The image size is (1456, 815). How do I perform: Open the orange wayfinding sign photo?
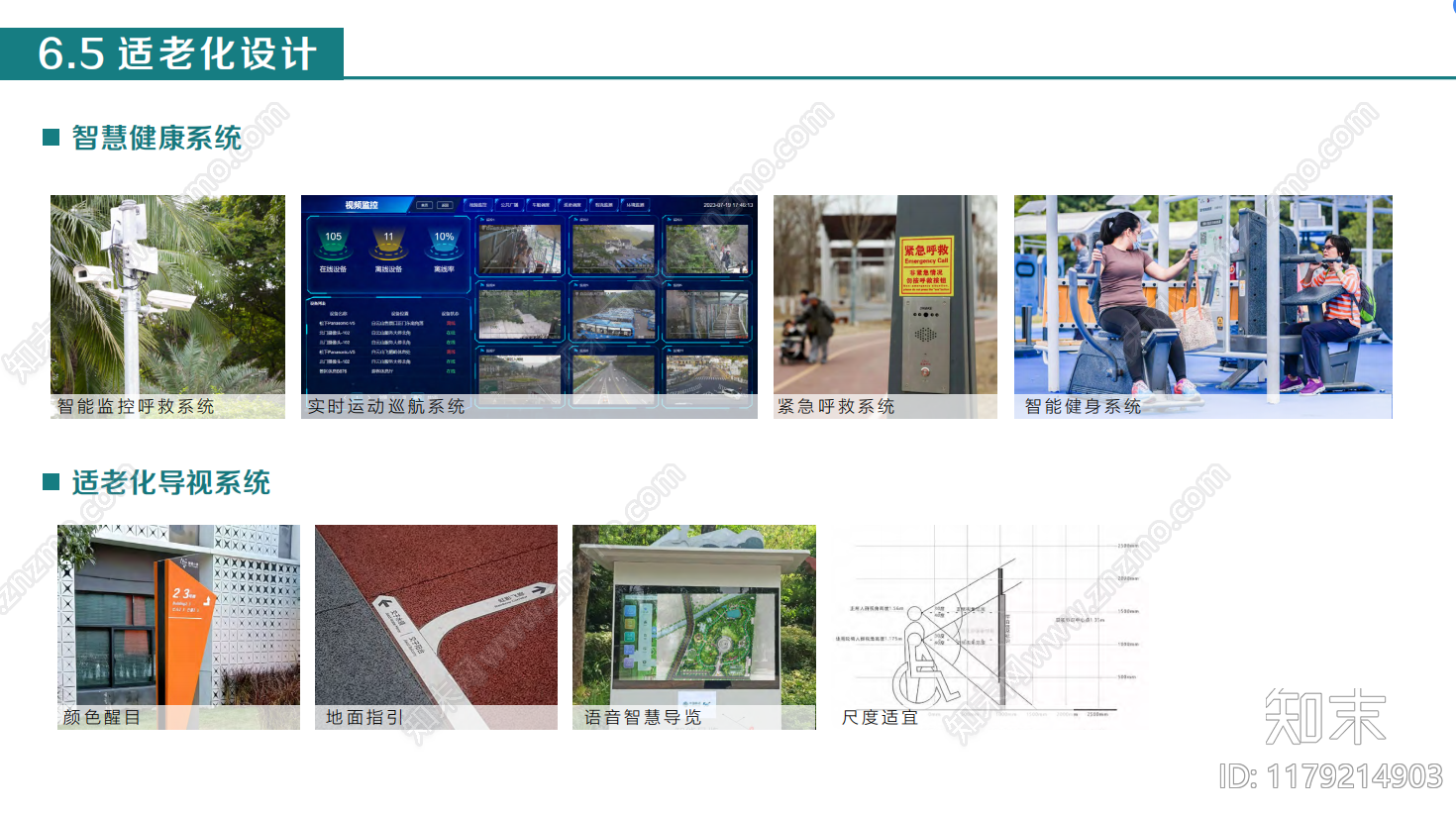(x=178, y=627)
